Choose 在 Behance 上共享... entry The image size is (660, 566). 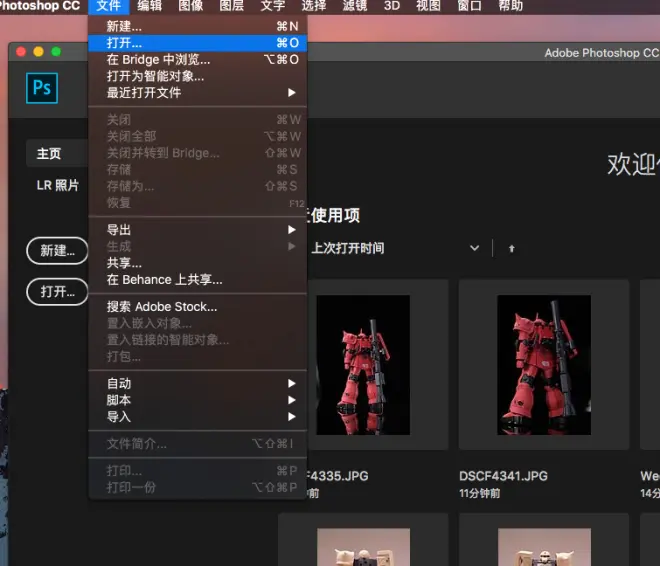[197, 280]
